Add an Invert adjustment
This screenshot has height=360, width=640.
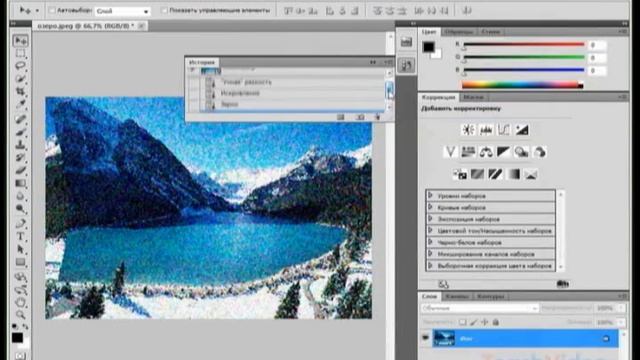coord(460,174)
